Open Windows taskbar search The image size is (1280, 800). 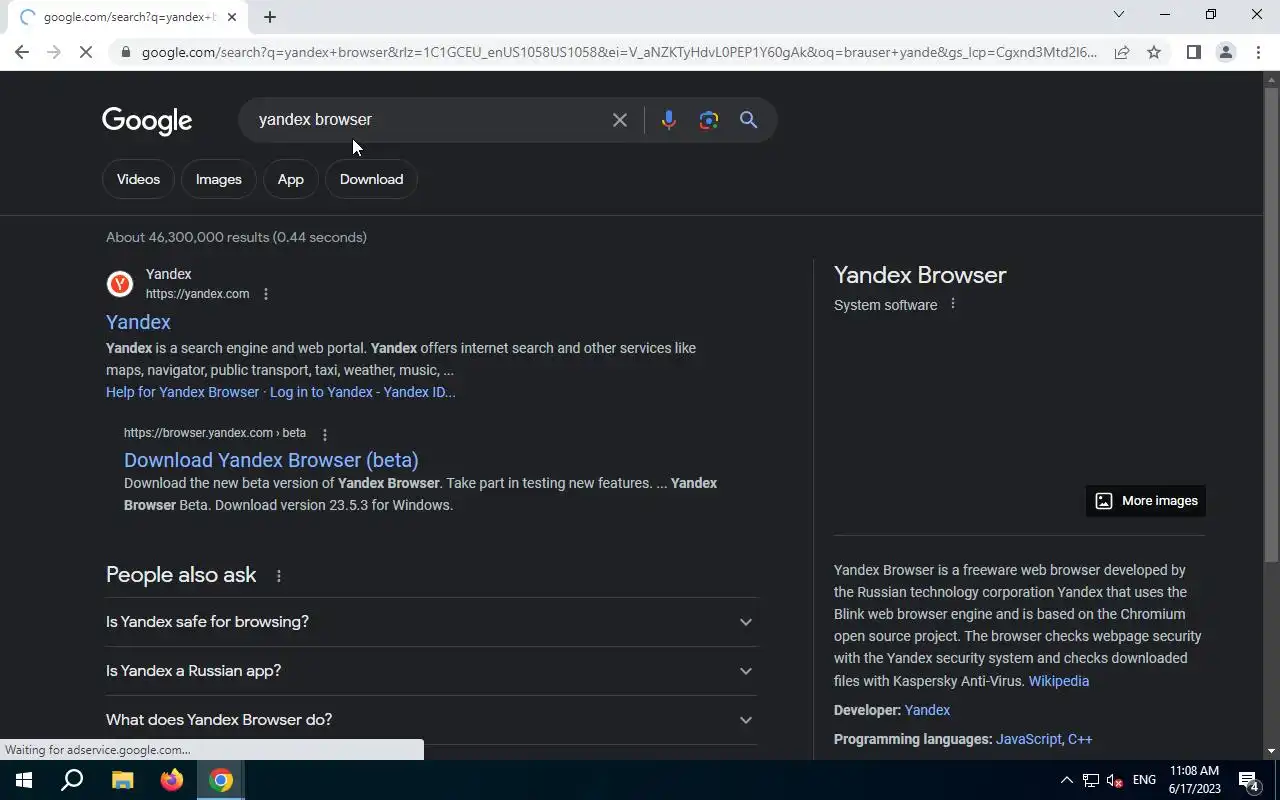[x=72, y=780]
